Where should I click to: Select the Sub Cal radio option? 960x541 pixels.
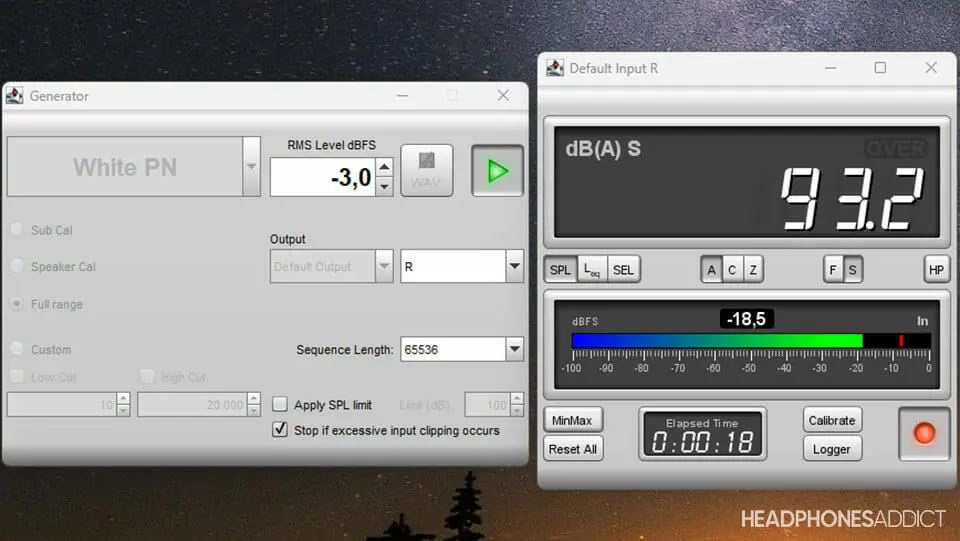click(x=17, y=230)
